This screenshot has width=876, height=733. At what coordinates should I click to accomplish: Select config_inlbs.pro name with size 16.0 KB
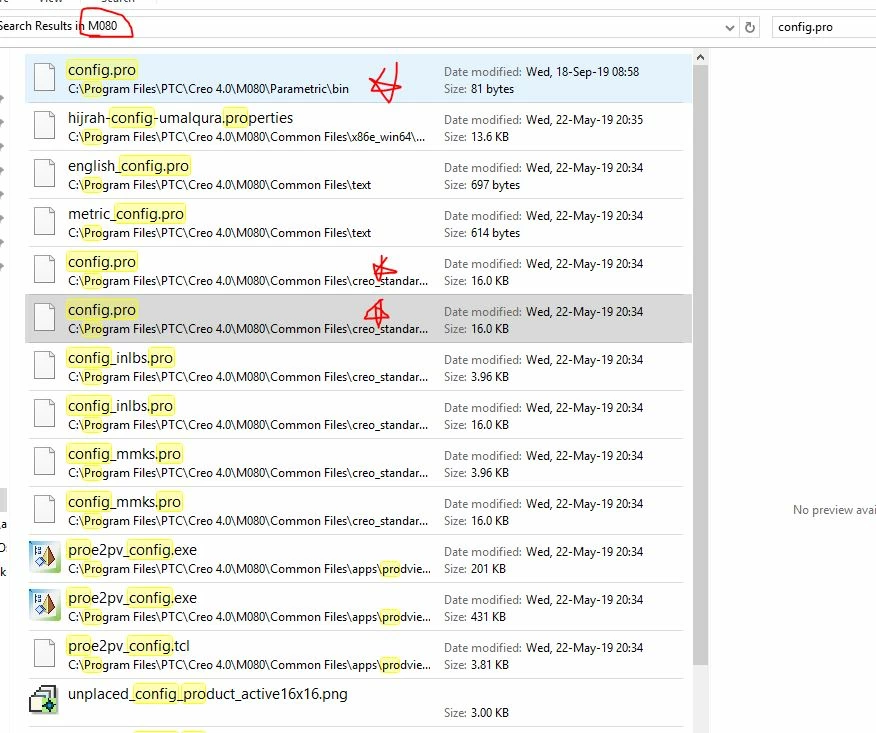pos(120,406)
